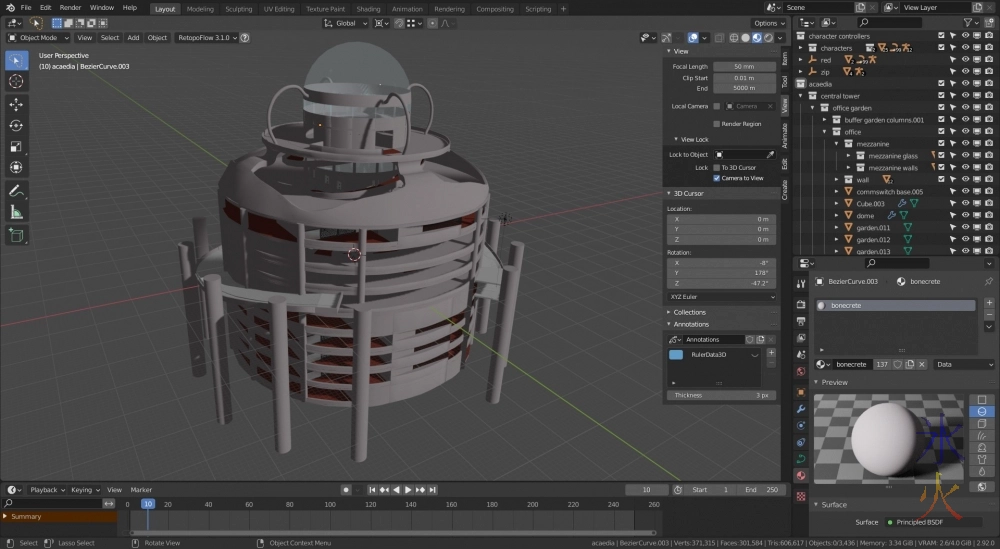
Task: Uncheck the Camera to View checkbox
Action: click(716, 178)
